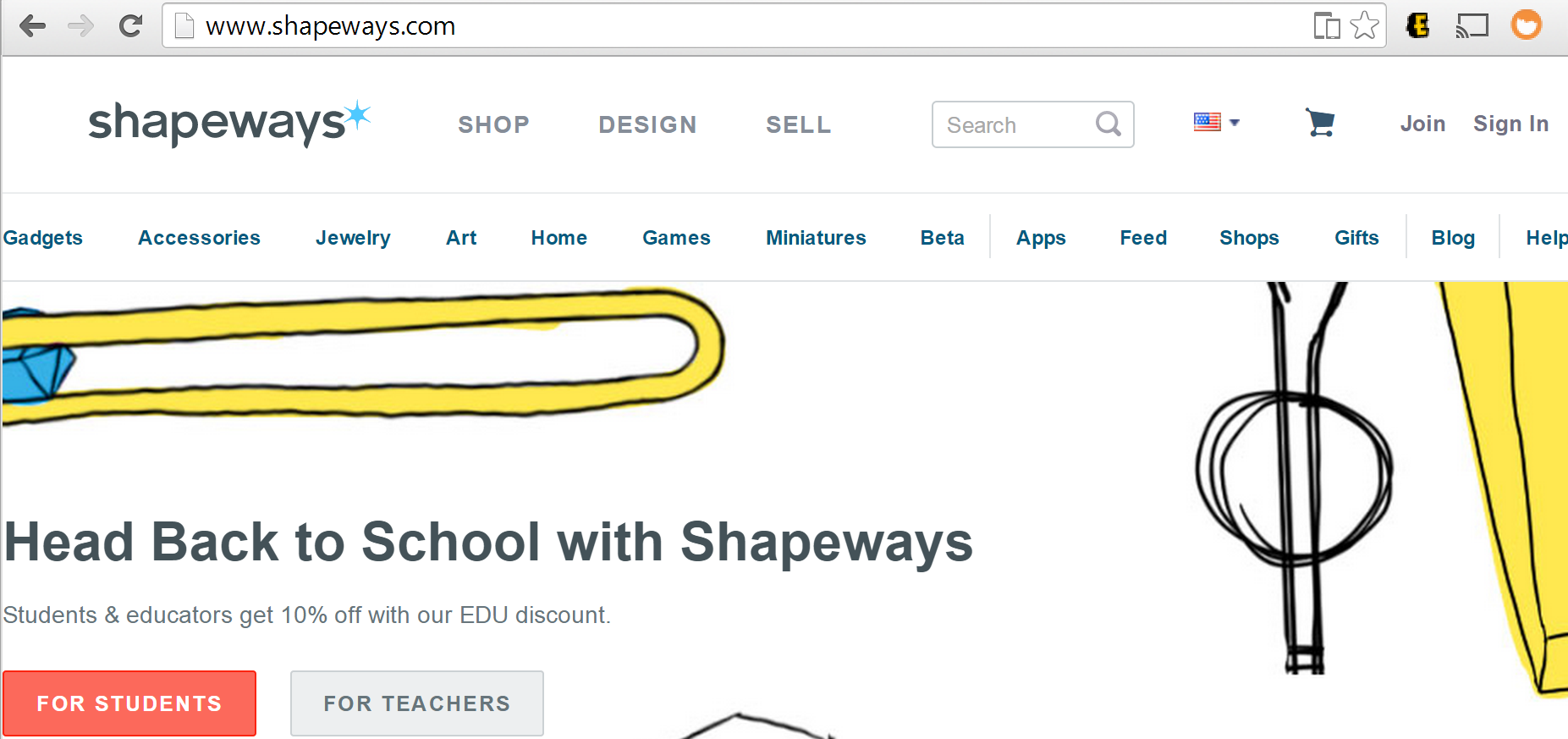Click the yellow and black extension icon

[1418, 26]
